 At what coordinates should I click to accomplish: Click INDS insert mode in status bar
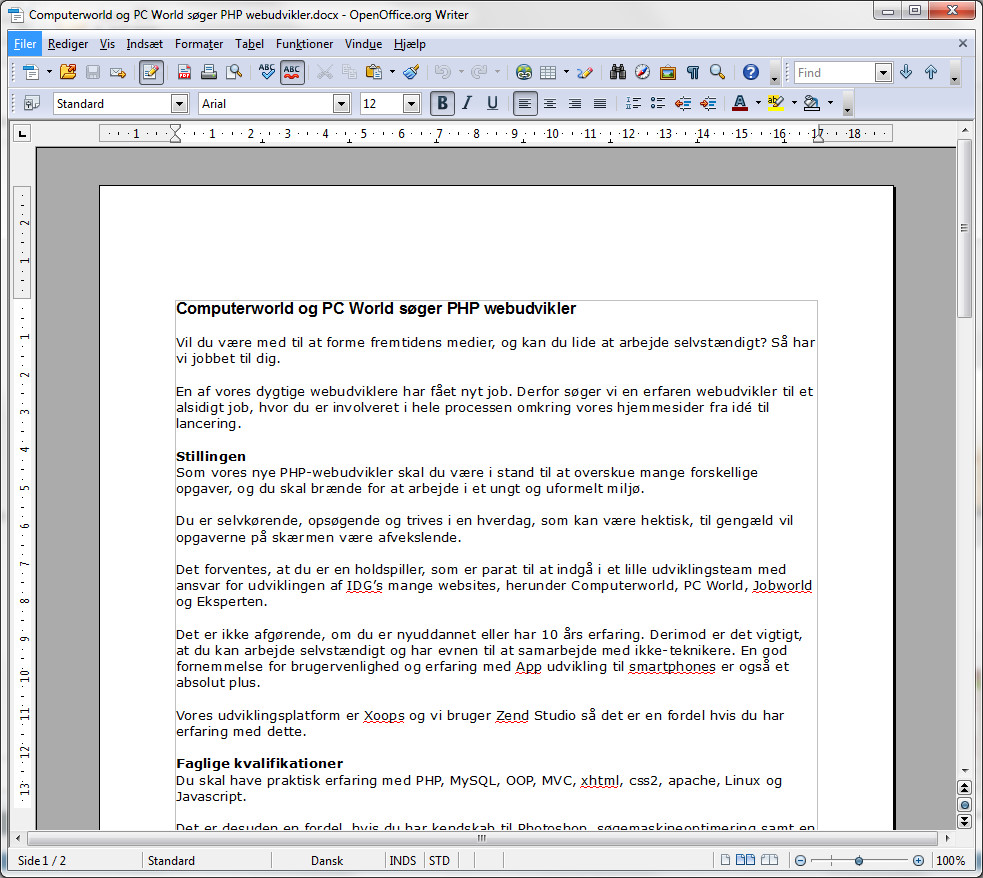[403, 860]
